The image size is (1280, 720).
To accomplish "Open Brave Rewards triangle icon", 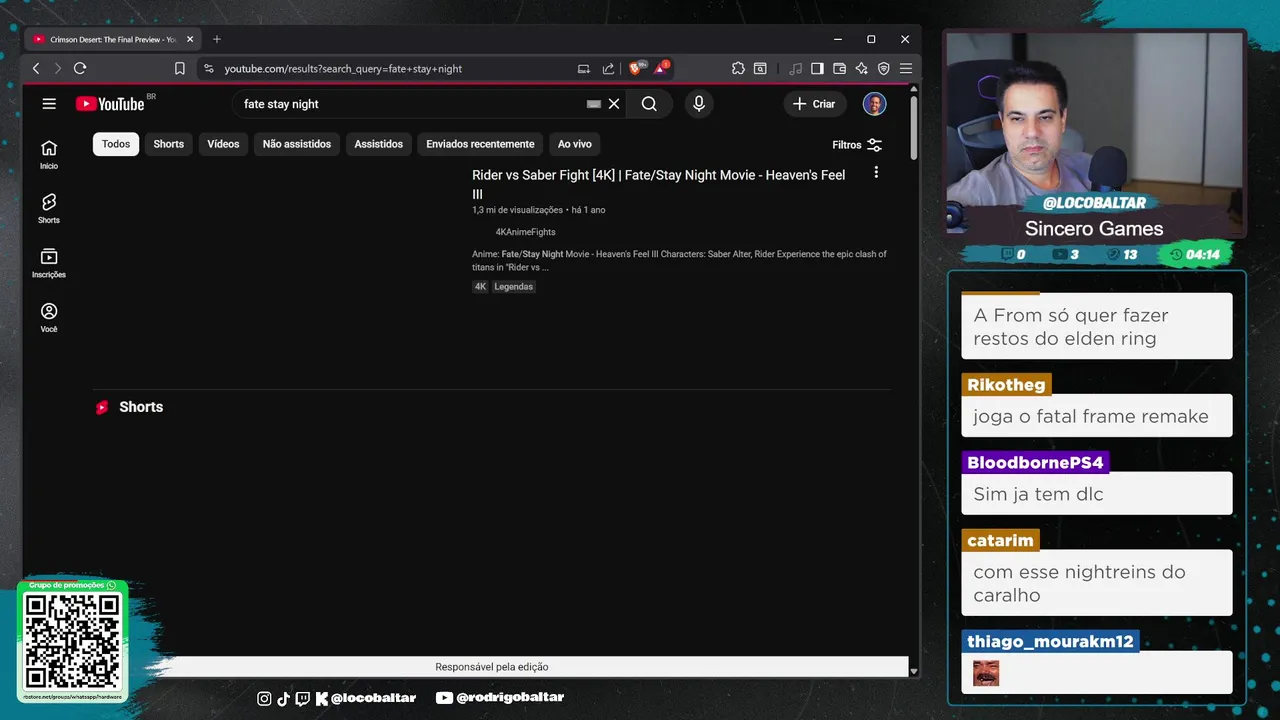I will point(661,68).
